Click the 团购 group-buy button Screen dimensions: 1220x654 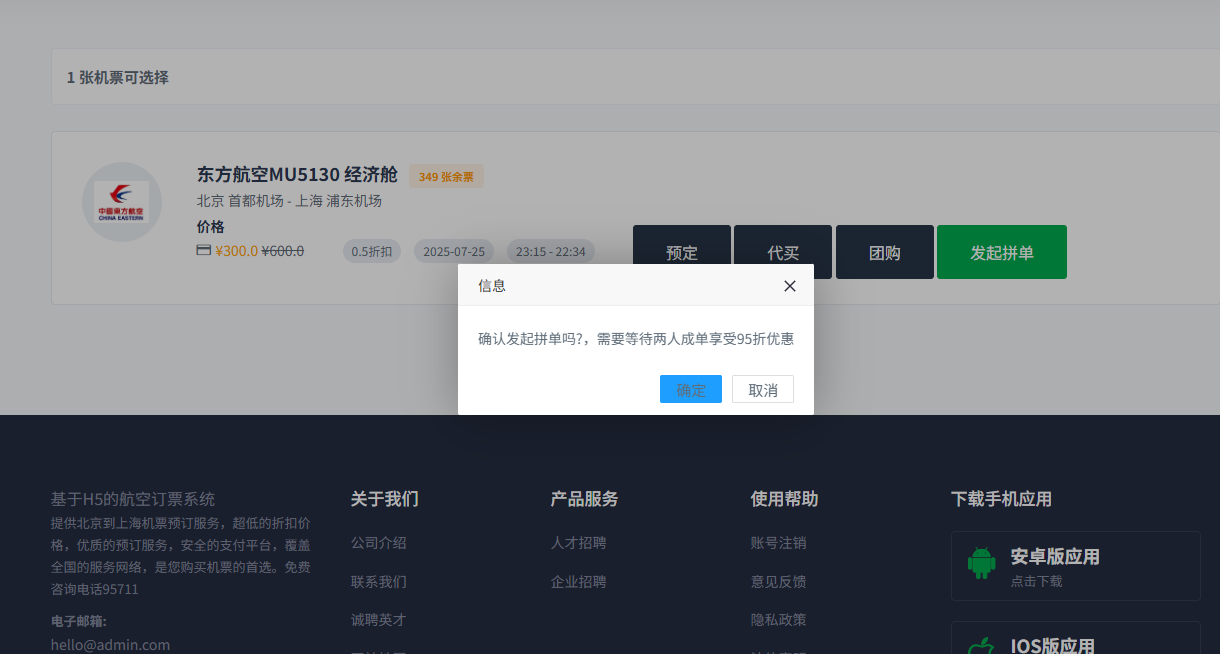885,252
